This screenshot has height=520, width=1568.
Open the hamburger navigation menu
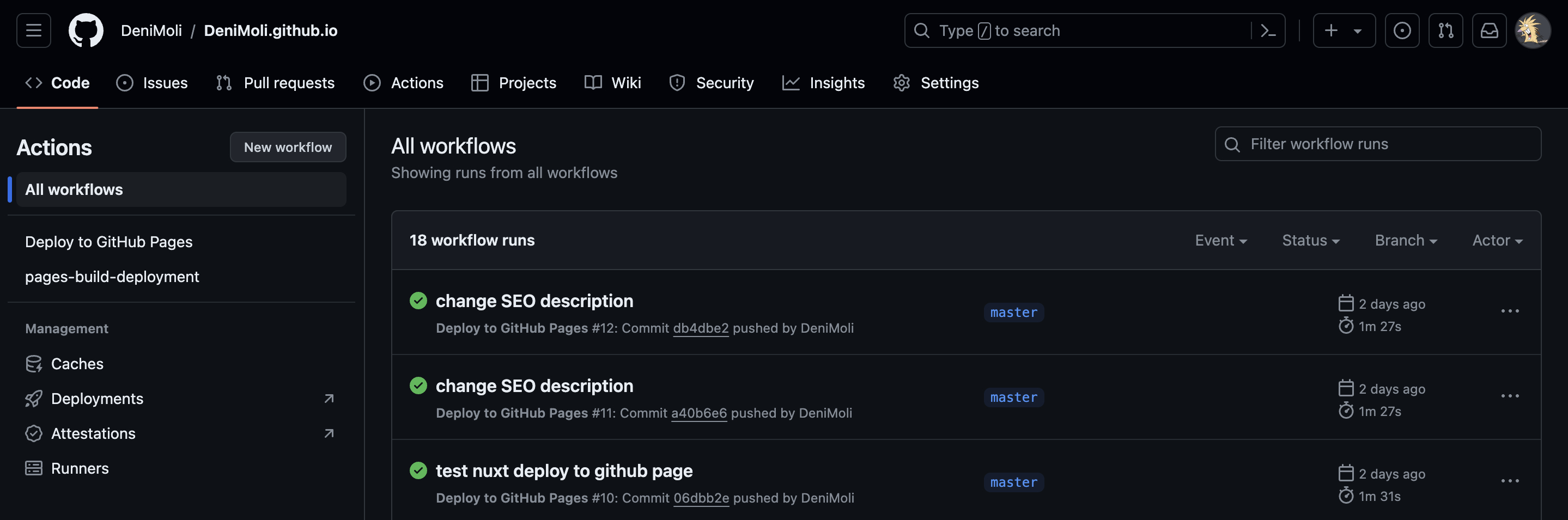point(33,30)
